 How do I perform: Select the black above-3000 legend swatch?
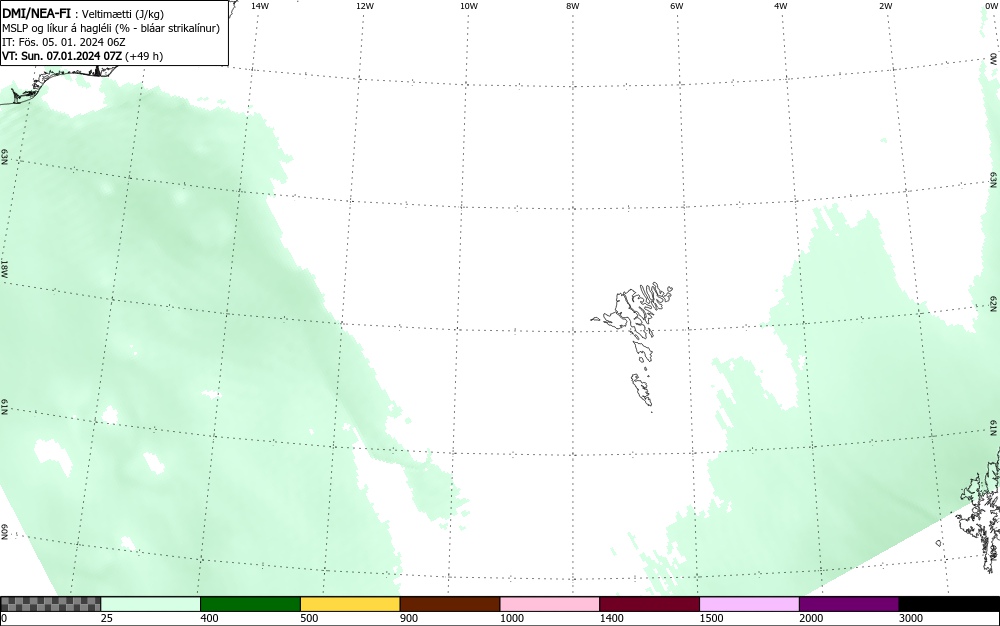click(949, 604)
